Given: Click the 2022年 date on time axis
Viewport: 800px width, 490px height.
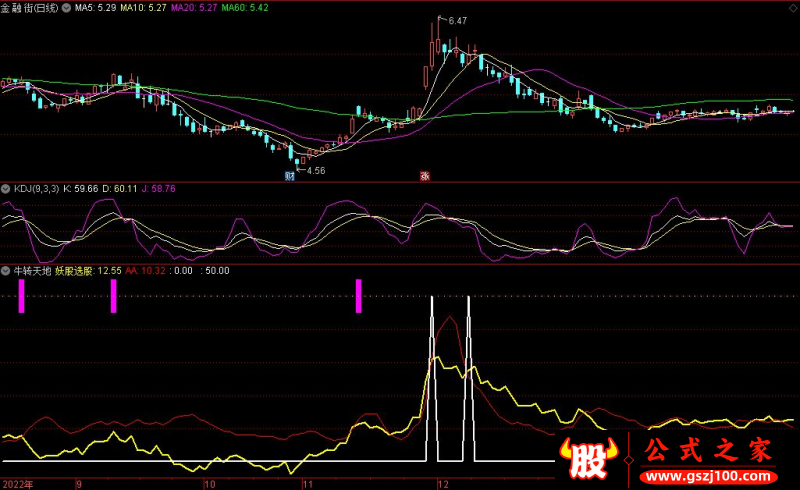Looking at the screenshot, I should coord(17,483).
